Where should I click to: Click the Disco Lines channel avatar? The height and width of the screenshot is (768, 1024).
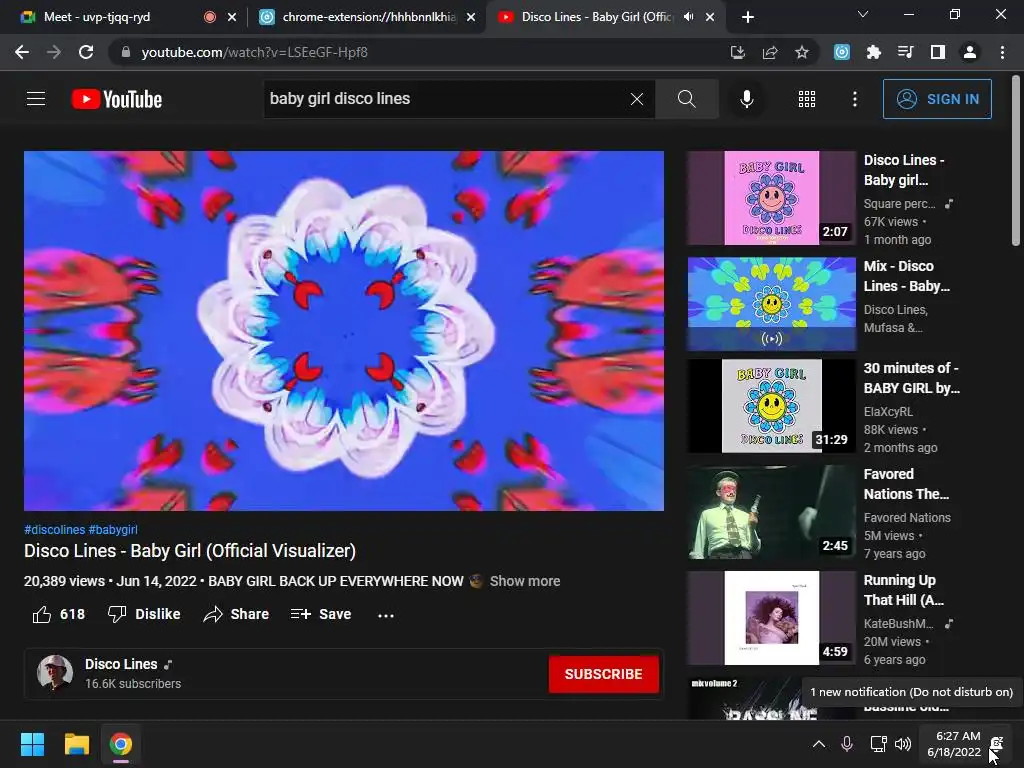pyautogui.click(x=55, y=673)
